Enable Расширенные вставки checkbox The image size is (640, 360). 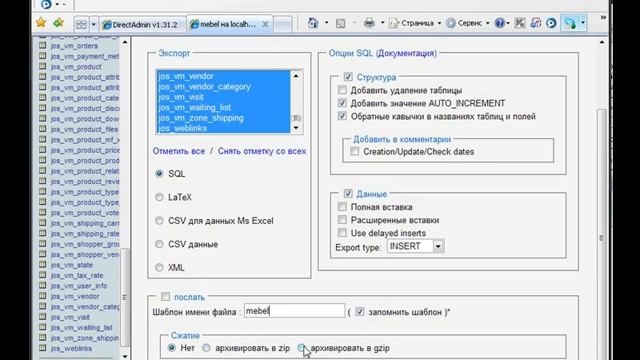pyautogui.click(x=342, y=220)
